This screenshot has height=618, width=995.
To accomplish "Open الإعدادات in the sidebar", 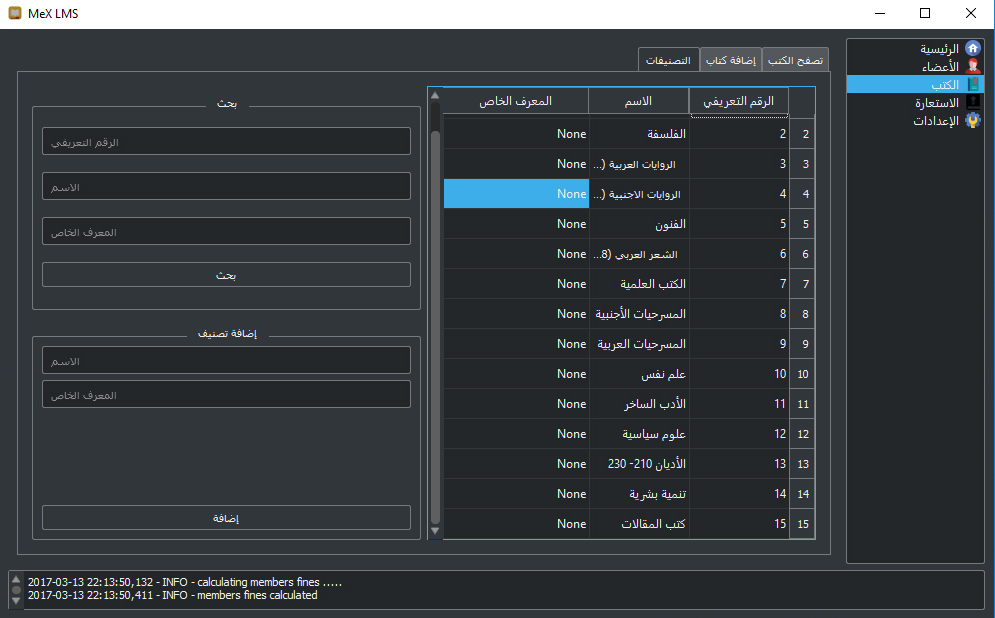I will point(915,121).
